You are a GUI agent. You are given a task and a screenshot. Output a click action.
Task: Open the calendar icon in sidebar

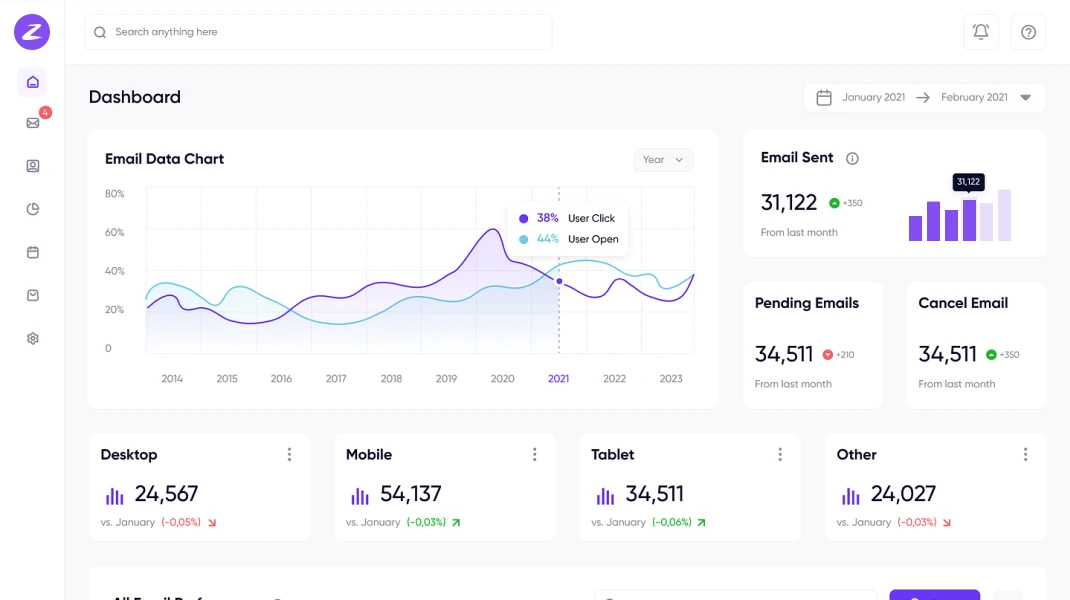tap(32, 252)
